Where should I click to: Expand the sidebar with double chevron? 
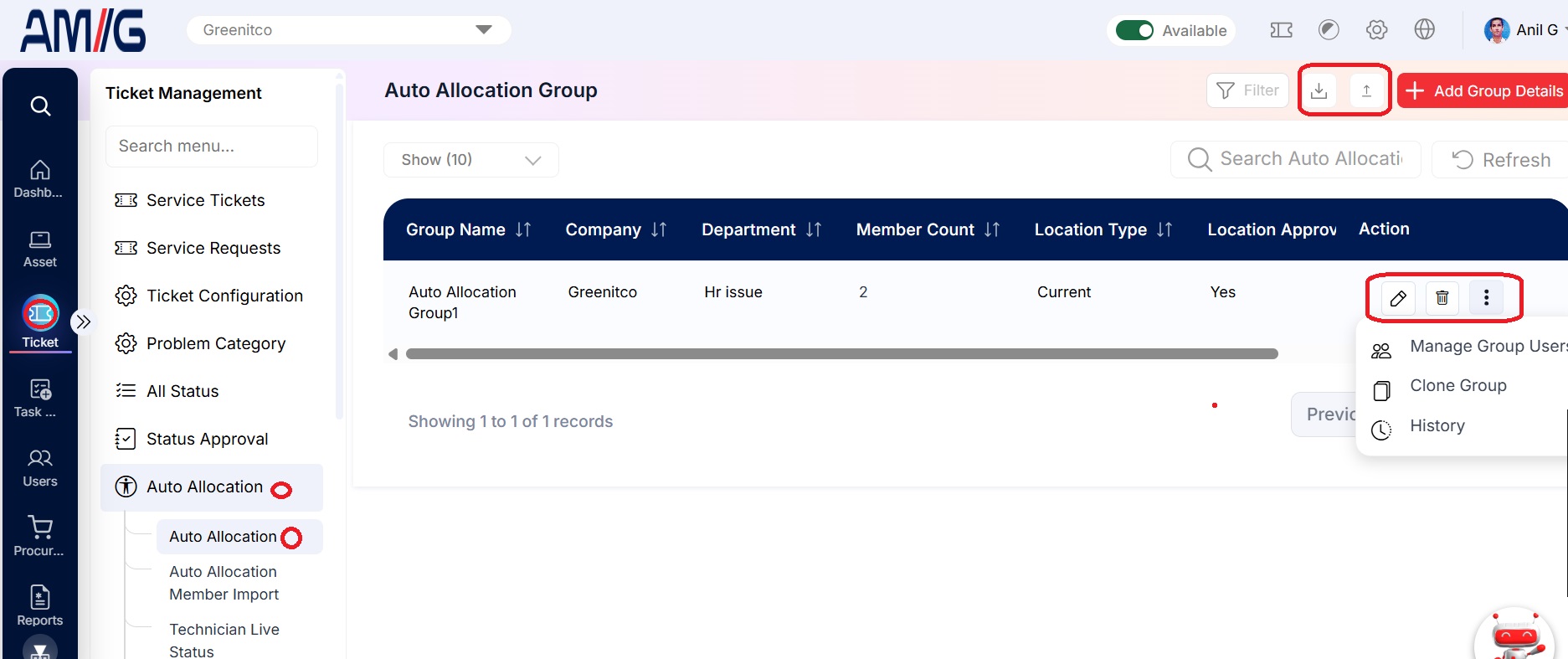click(83, 322)
